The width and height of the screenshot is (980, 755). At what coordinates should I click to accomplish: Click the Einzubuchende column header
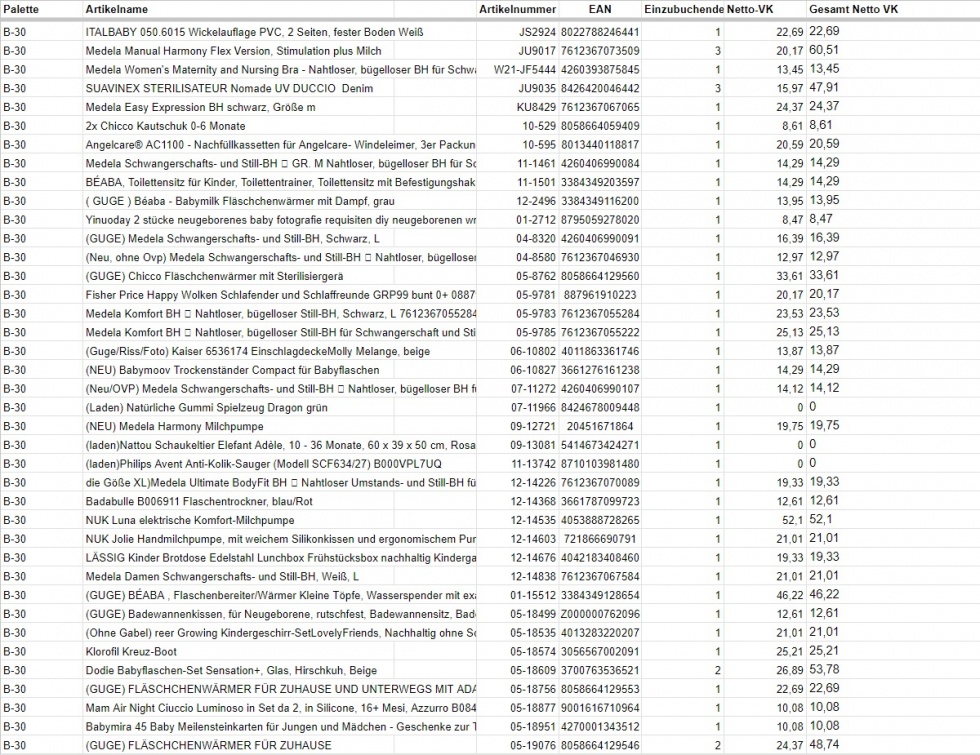[x=684, y=9]
